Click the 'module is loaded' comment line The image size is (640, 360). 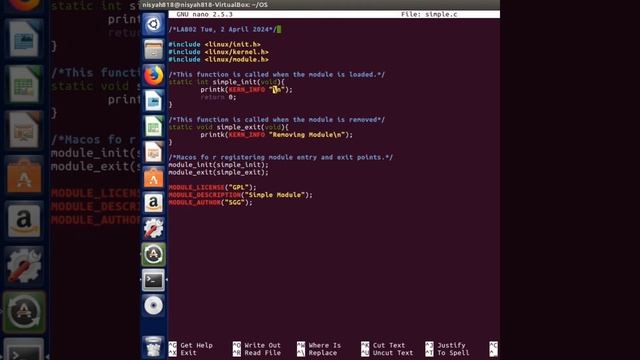[x=277, y=75]
